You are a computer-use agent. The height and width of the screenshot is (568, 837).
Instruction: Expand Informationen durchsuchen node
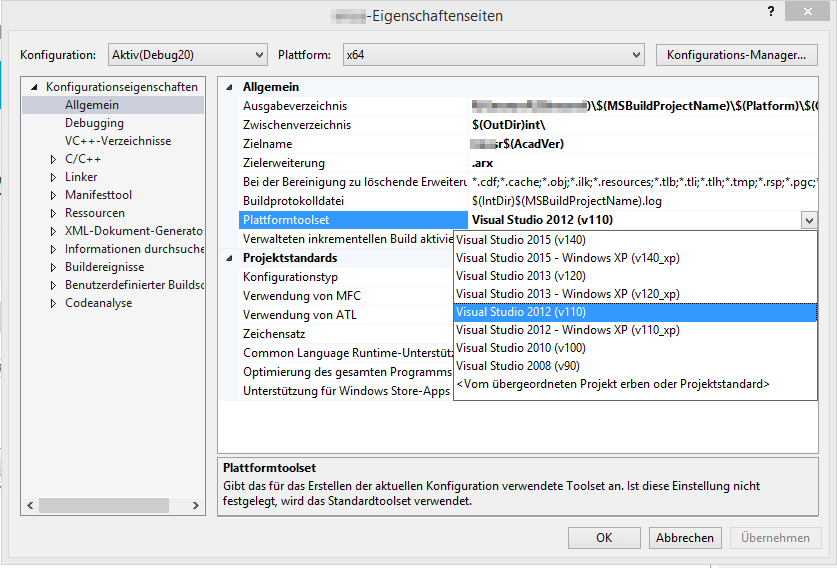pos(53,249)
